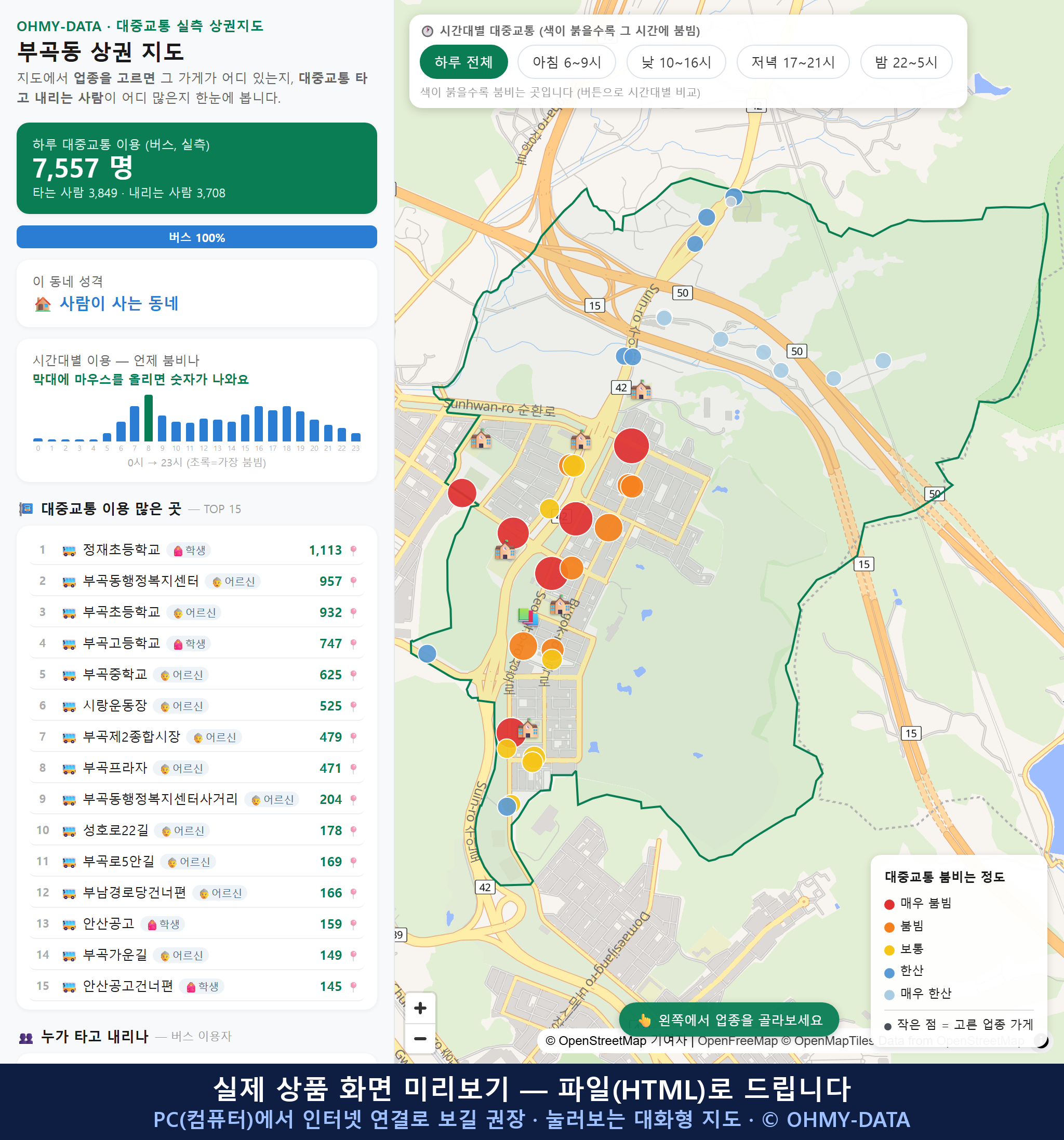Click the 어르신 tag on 부곡동행정복지센터 row
1064x1140 pixels.
(233, 582)
